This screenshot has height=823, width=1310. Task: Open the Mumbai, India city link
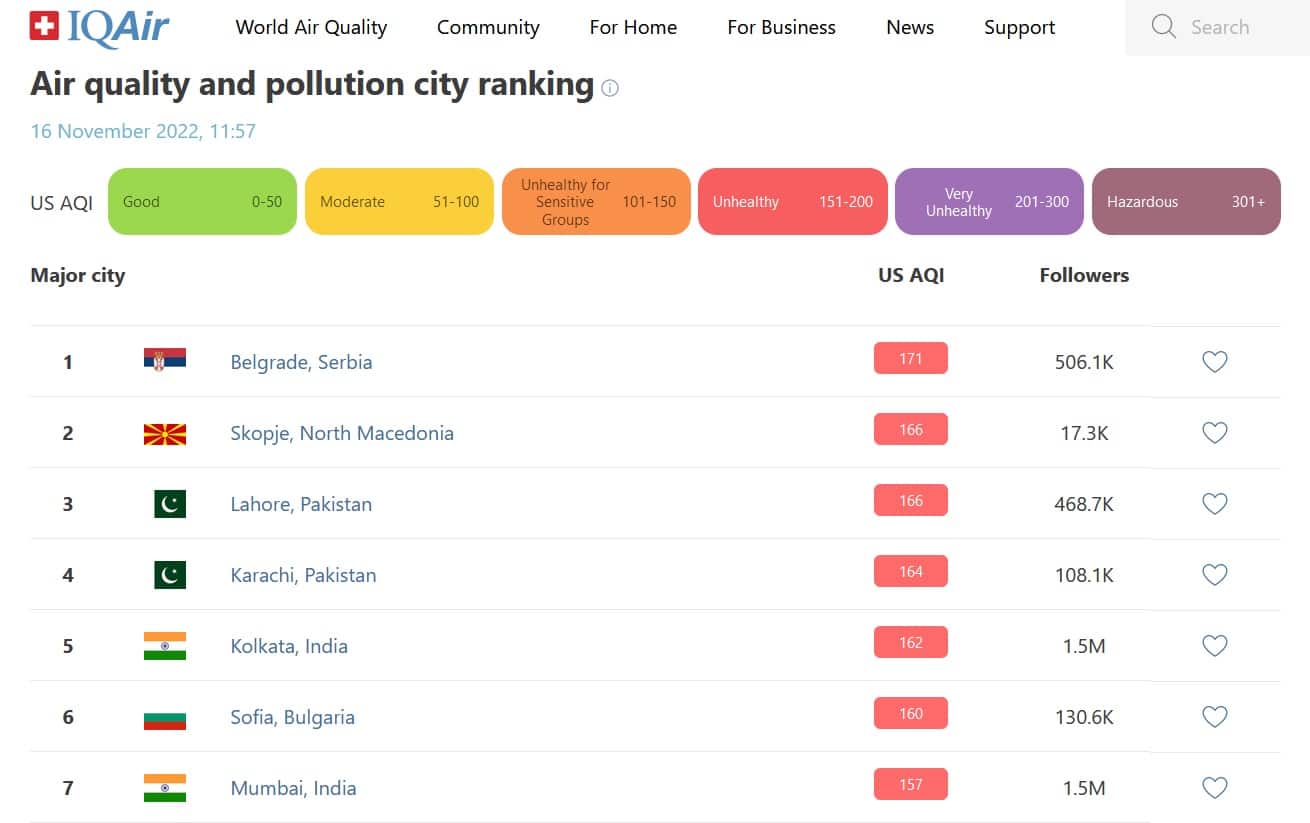pyautogui.click(x=293, y=788)
